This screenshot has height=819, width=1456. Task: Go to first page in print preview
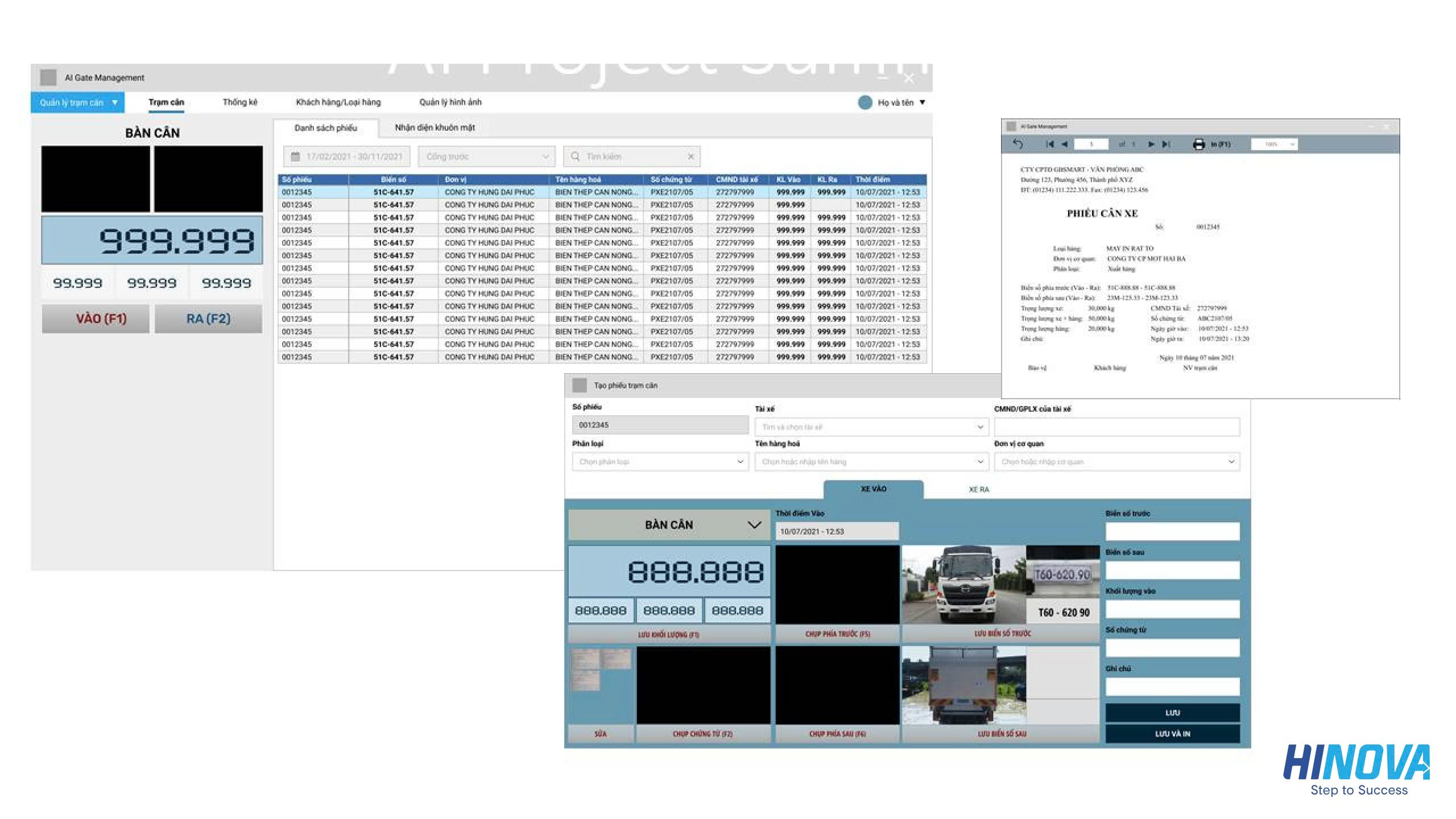[1050, 144]
